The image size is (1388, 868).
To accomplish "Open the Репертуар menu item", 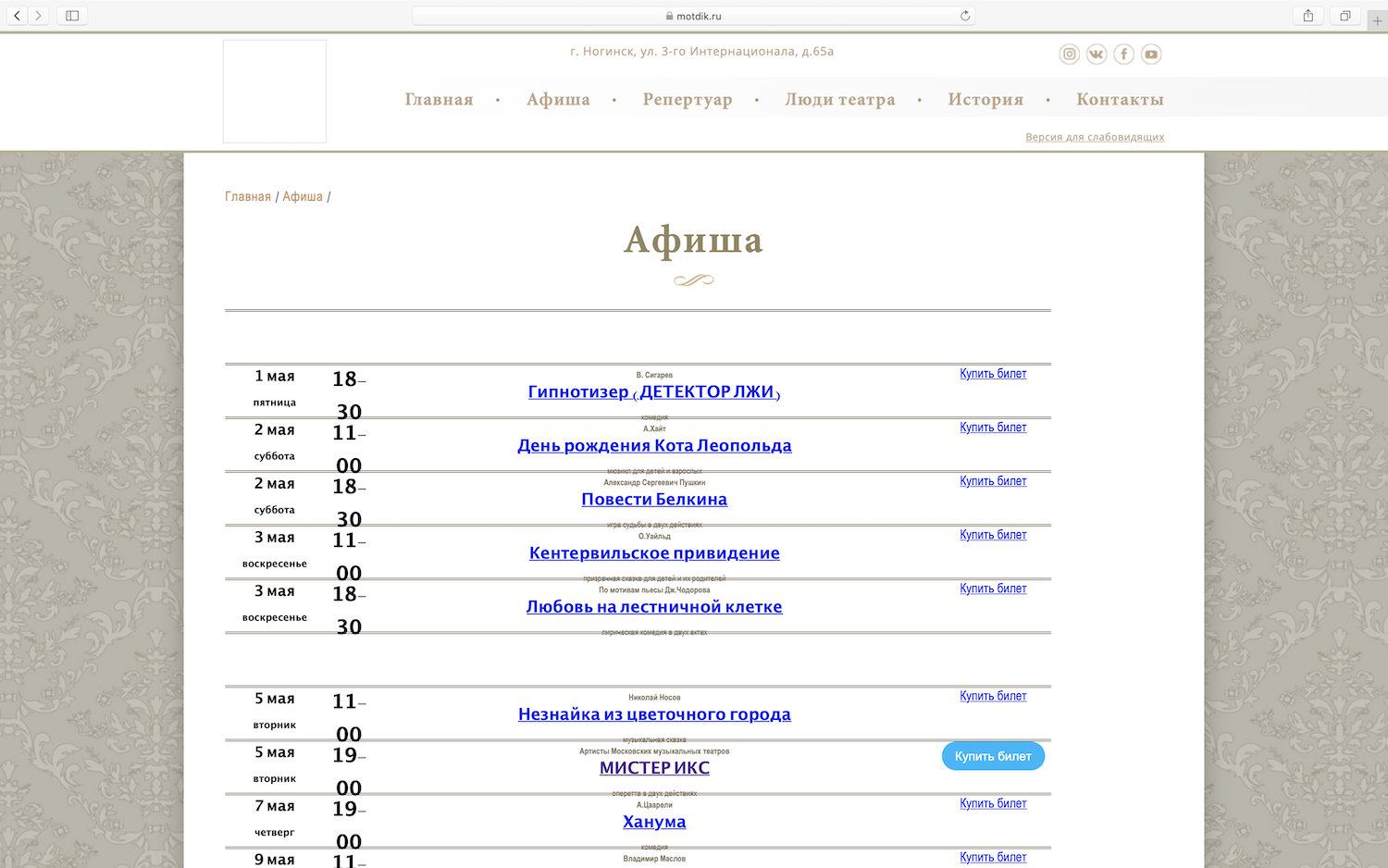I will (x=688, y=100).
